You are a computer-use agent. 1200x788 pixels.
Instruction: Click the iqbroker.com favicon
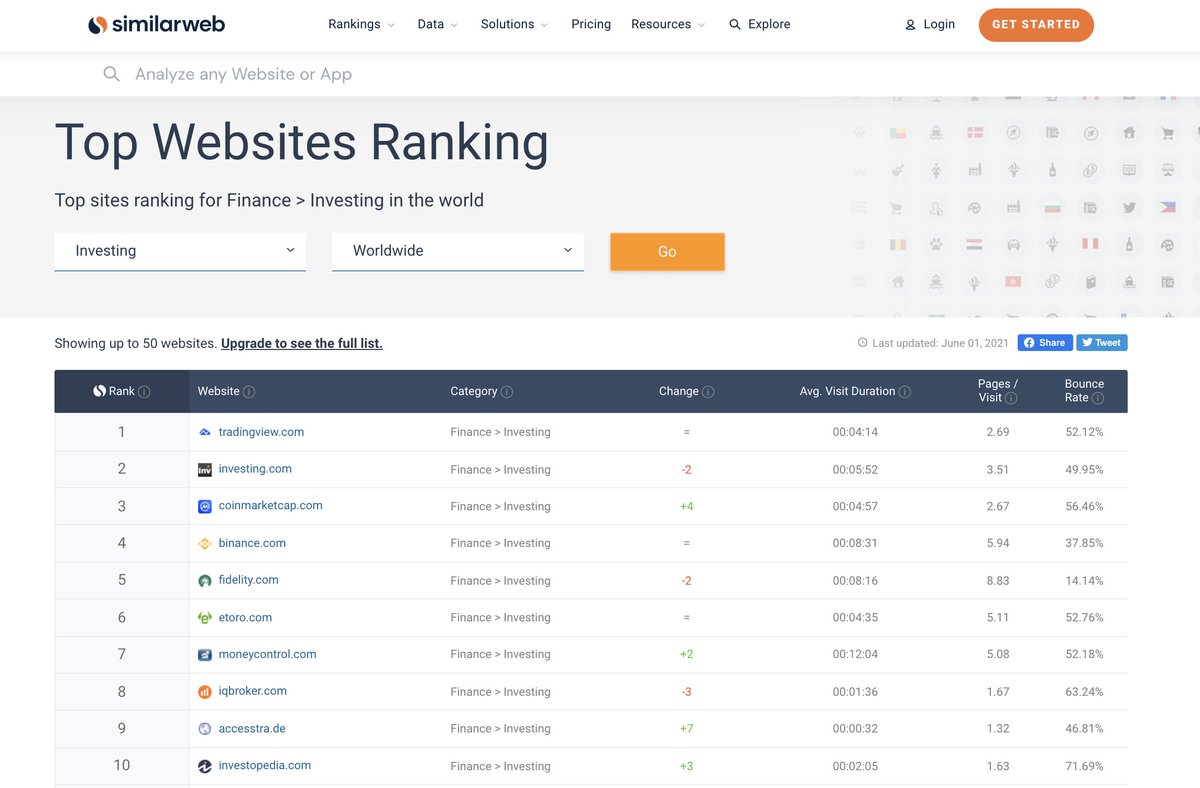pos(205,692)
